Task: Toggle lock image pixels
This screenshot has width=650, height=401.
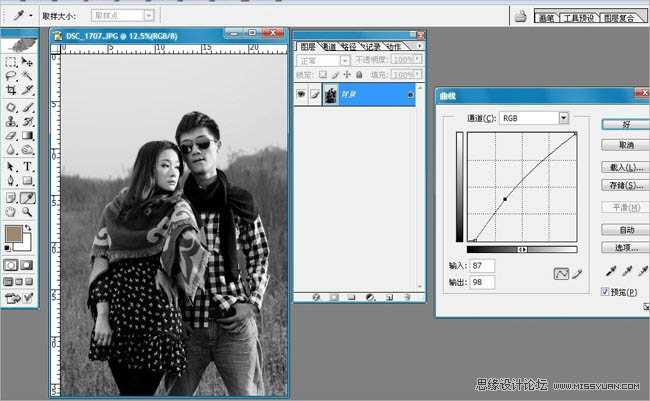Action: coord(335,75)
